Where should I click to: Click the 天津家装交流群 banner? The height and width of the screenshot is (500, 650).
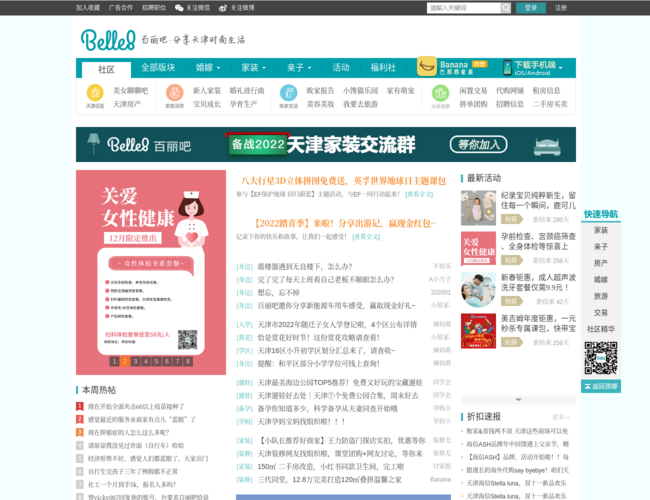pyautogui.click(x=326, y=144)
